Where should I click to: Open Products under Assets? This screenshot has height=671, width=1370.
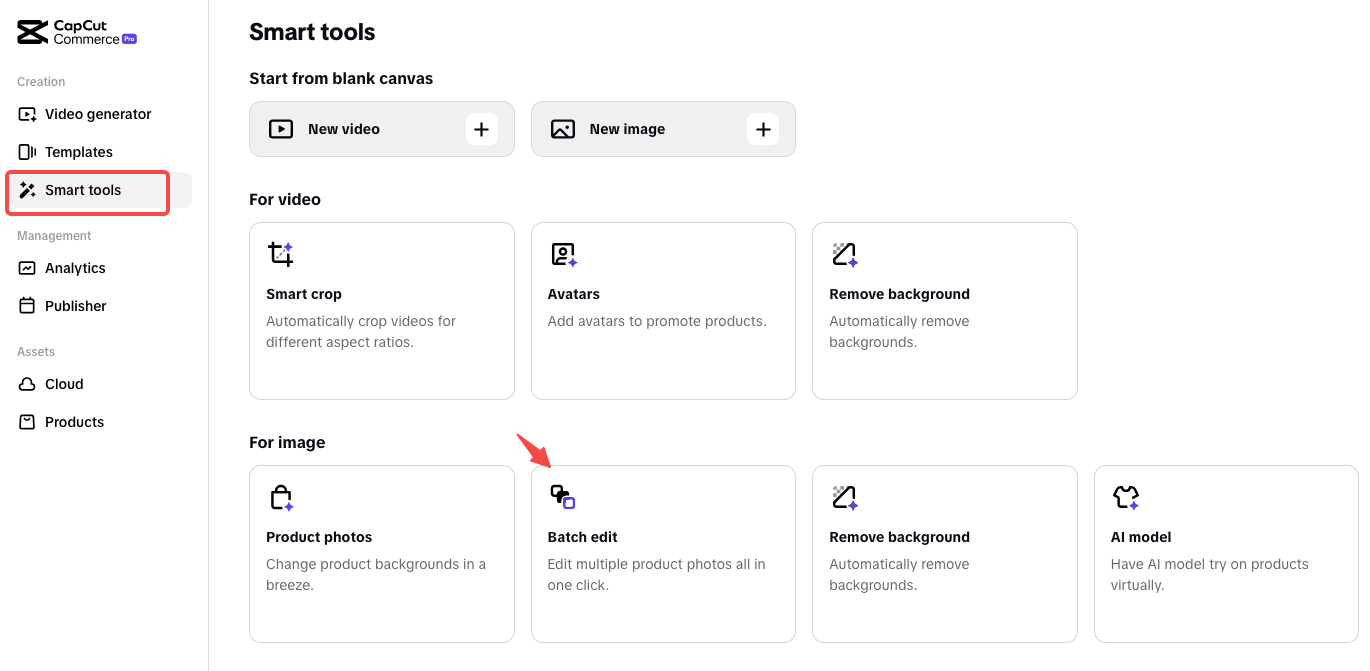tap(99, 422)
